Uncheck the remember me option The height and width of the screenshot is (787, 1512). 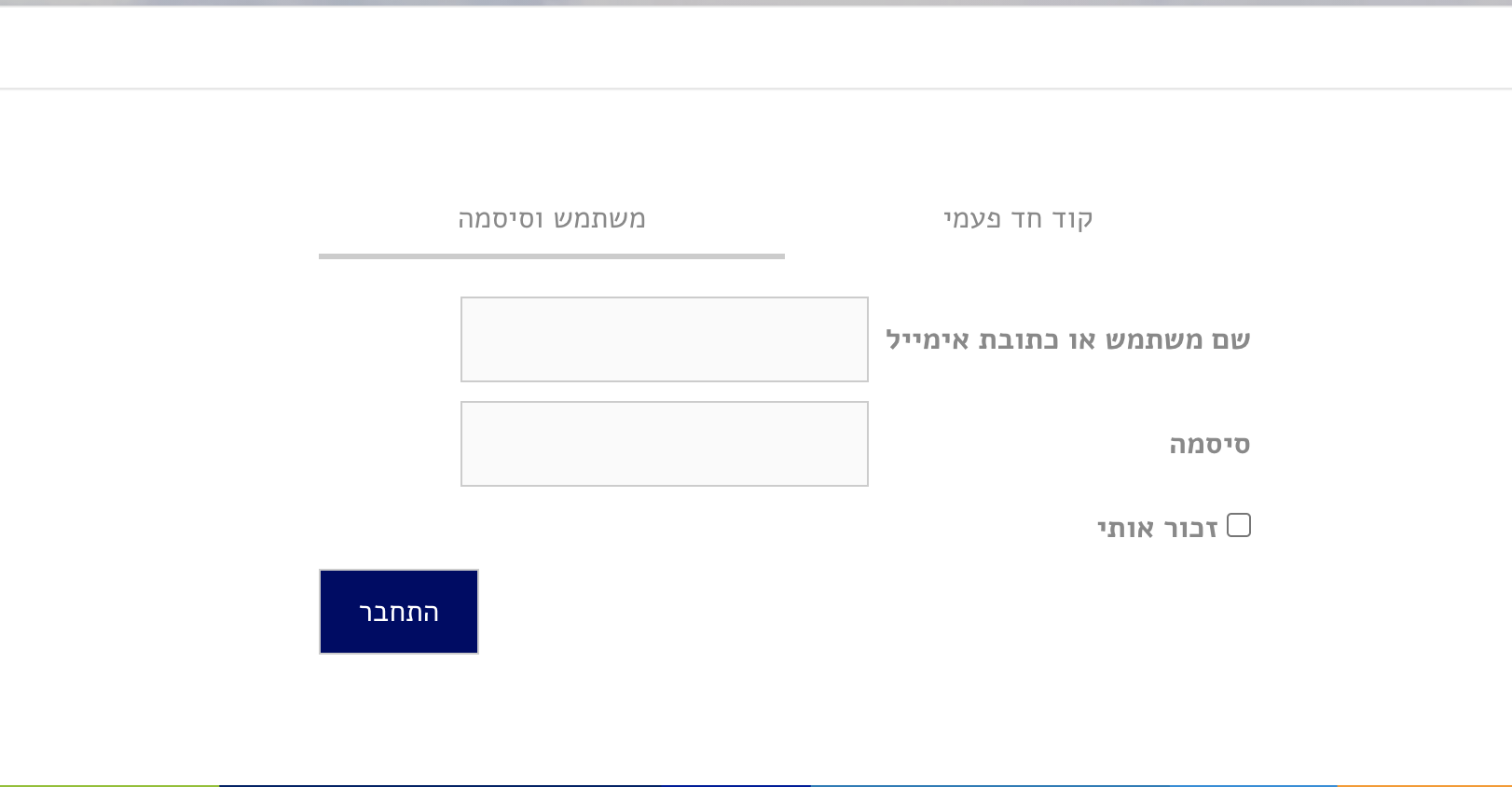pyautogui.click(x=1240, y=526)
